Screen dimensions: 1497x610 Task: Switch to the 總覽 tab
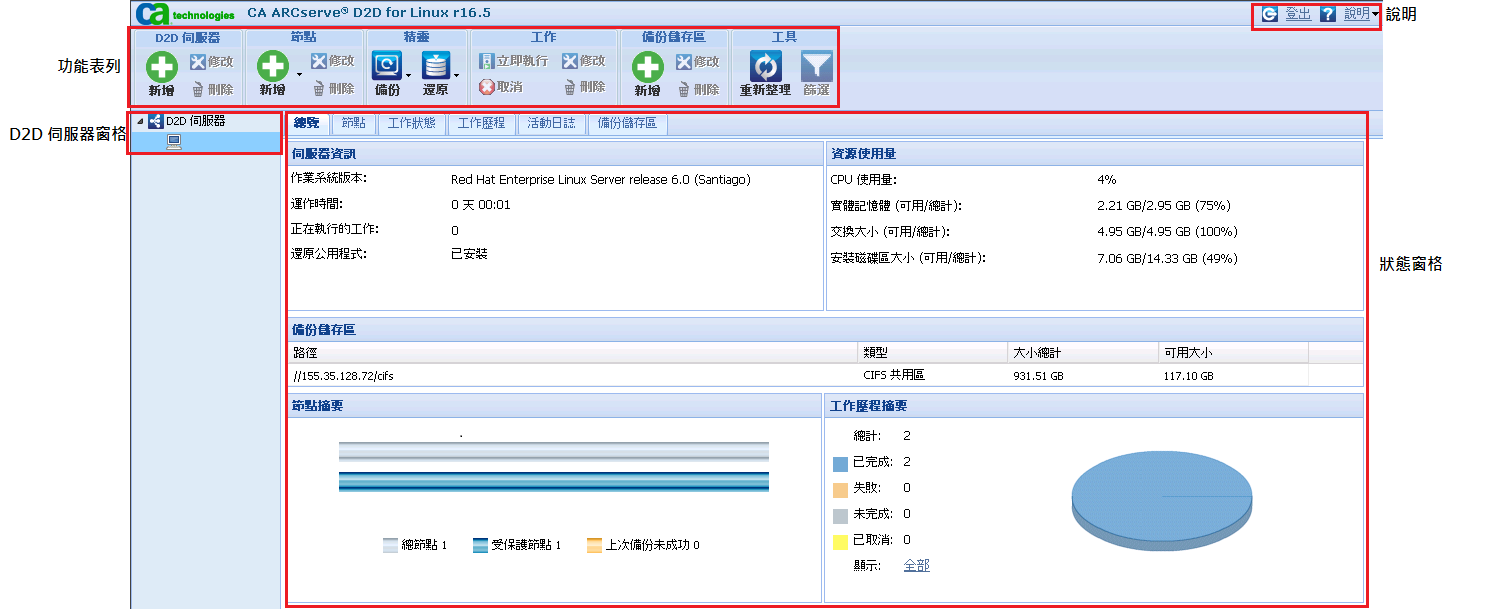pos(307,123)
